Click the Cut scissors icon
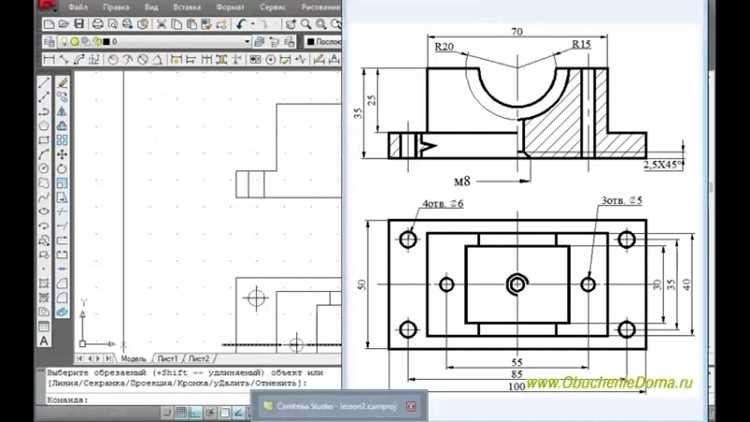The height and width of the screenshot is (422, 750). (161, 24)
